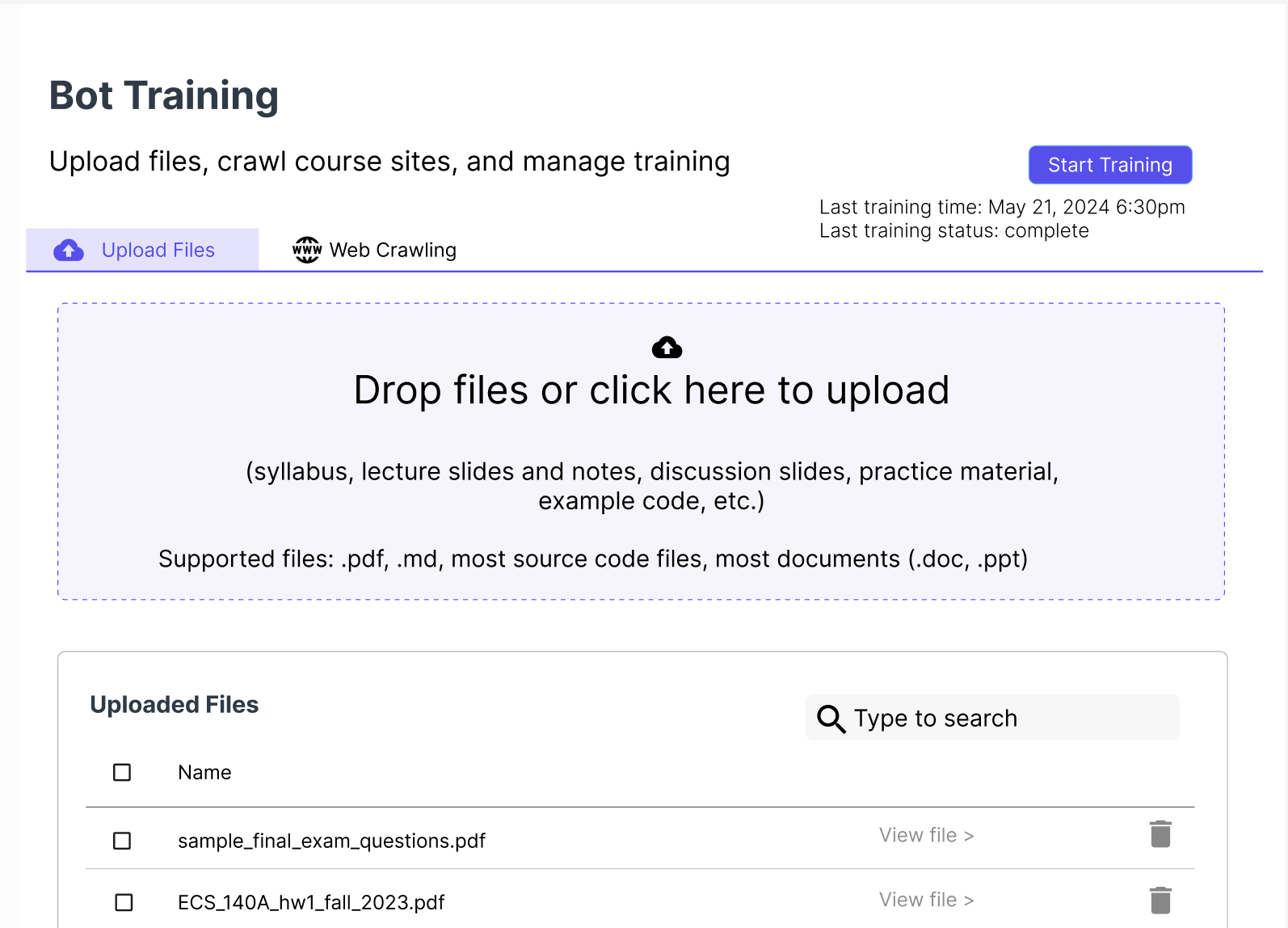This screenshot has width=1288, height=928.
Task: Start bot training with Start Training button
Action: click(x=1110, y=165)
